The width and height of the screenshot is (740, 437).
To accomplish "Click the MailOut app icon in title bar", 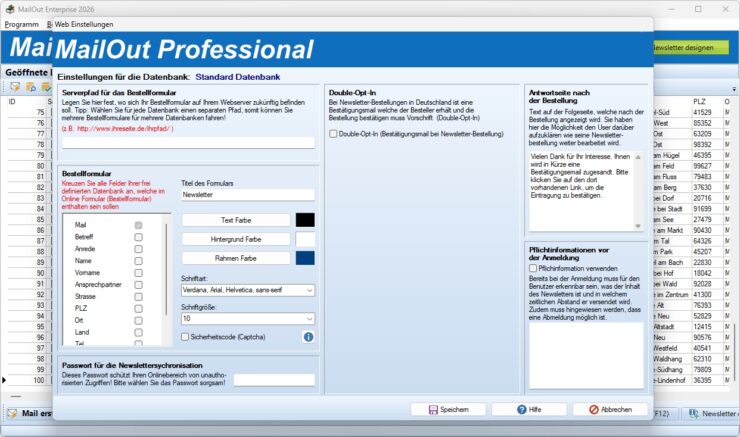I will tap(10, 9).
